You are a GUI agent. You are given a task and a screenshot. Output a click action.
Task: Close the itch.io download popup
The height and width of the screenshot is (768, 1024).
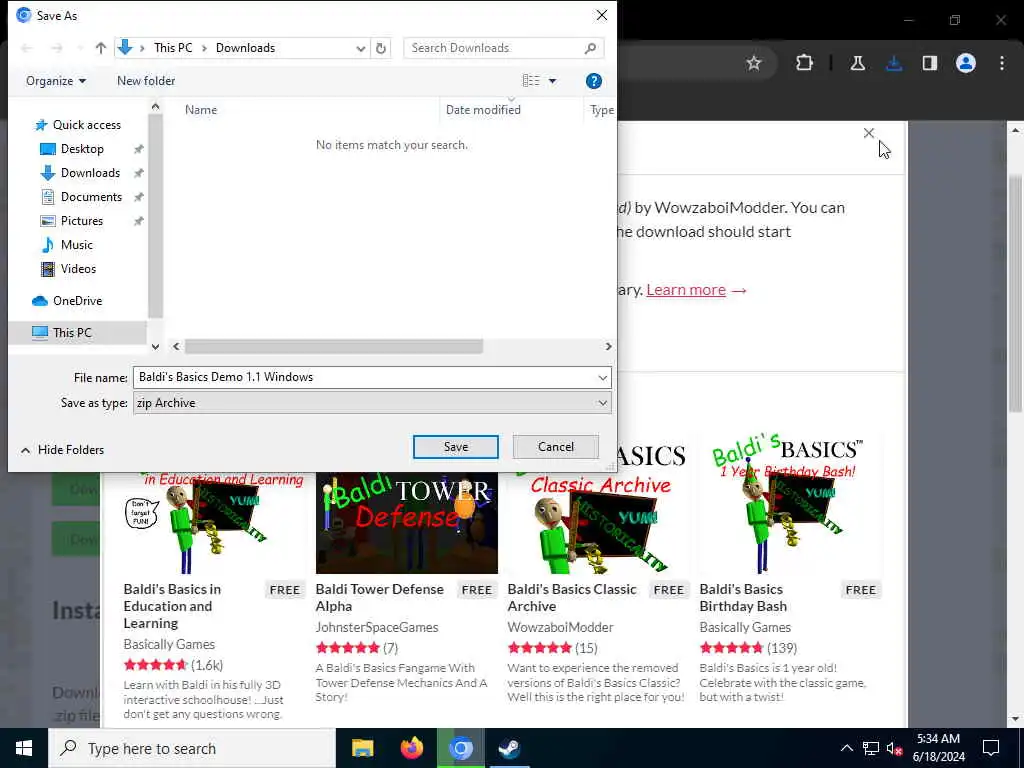pyautogui.click(x=869, y=133)
